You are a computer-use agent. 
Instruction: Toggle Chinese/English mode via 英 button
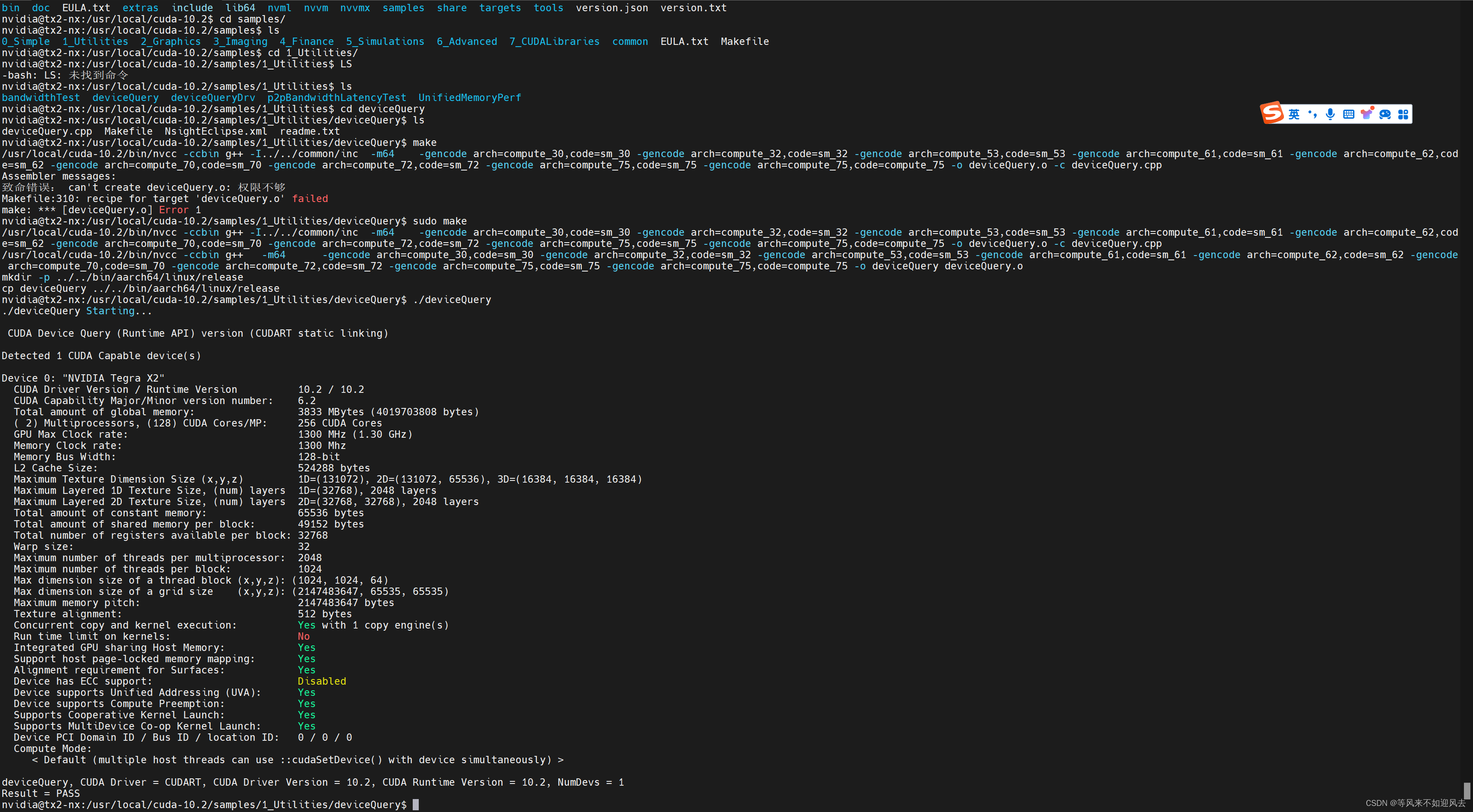coord(1294,114)
